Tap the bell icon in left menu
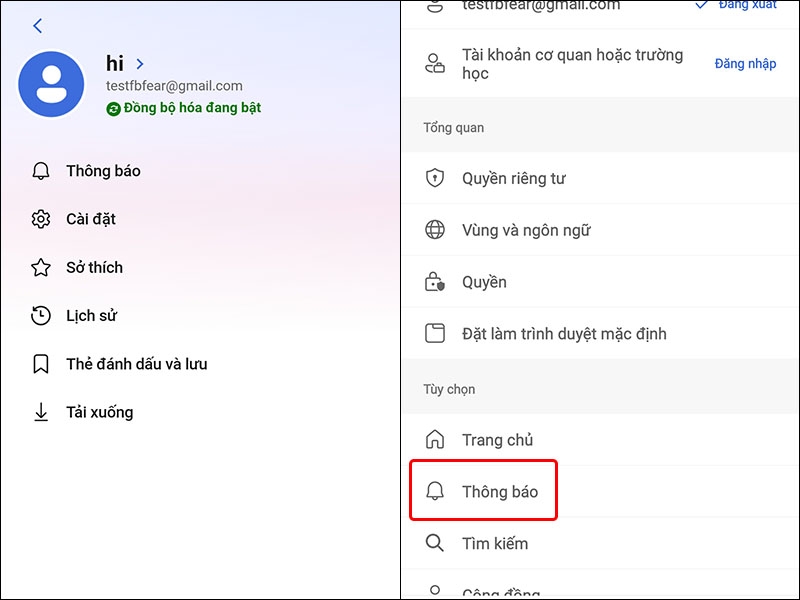The height and width of the screenshot is (600, 800). tap(41, 171)
